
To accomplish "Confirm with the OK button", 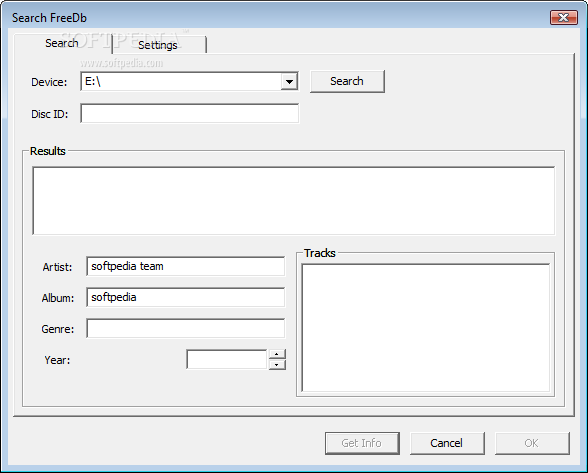I will click(x=532, y=443).
